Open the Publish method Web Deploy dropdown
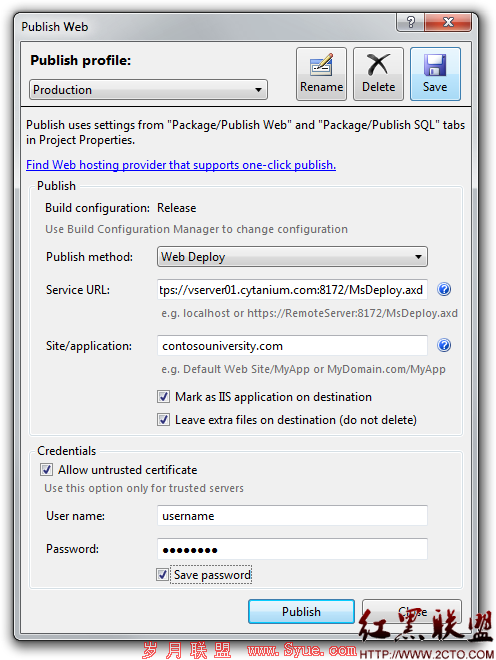 tap(292, 257)
